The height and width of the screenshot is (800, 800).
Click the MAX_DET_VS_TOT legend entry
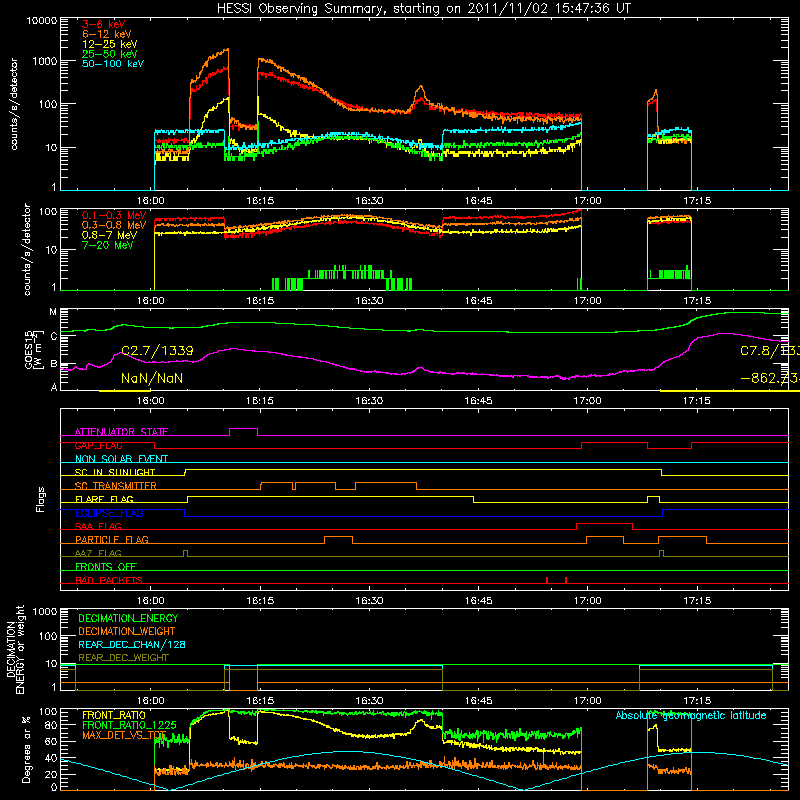coord(124,735)
